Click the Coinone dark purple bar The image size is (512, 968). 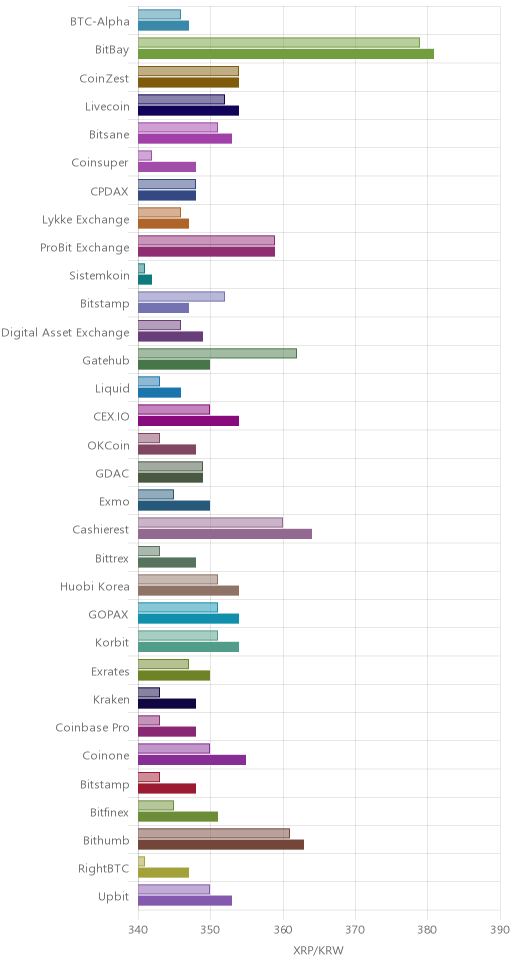(191, 760)
